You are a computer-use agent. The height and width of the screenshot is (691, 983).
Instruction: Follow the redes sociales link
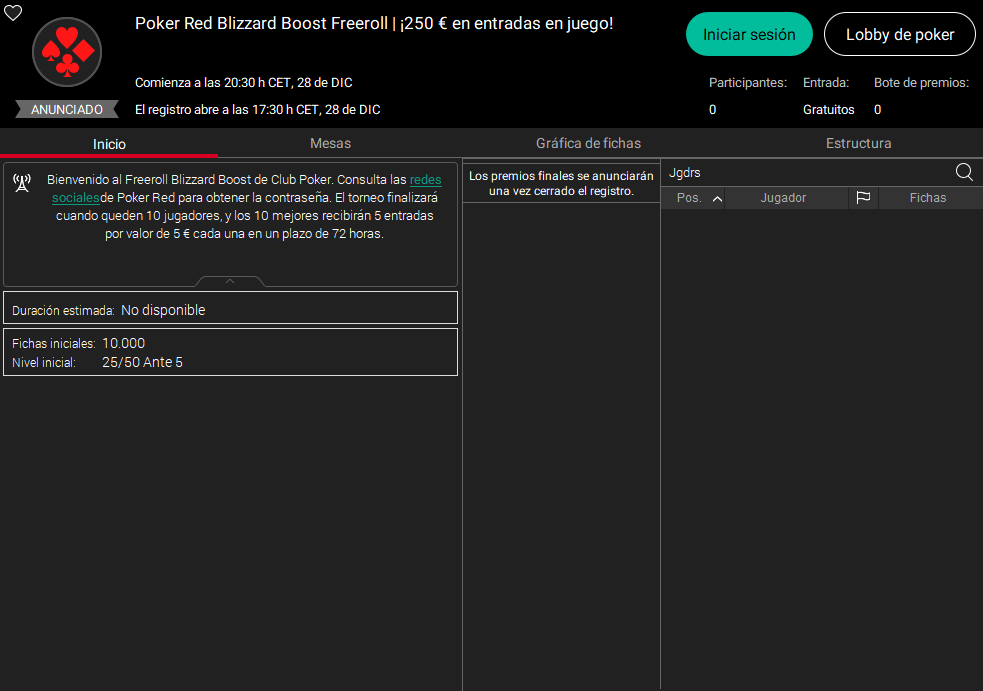click(x=425, y=180)
